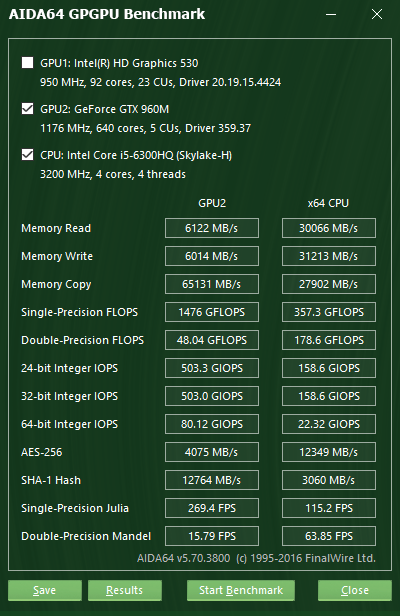
Task: Select the GPU2 AES-256 4075 MB/s field
Action: pyautogui.click(x=212, y=452)
